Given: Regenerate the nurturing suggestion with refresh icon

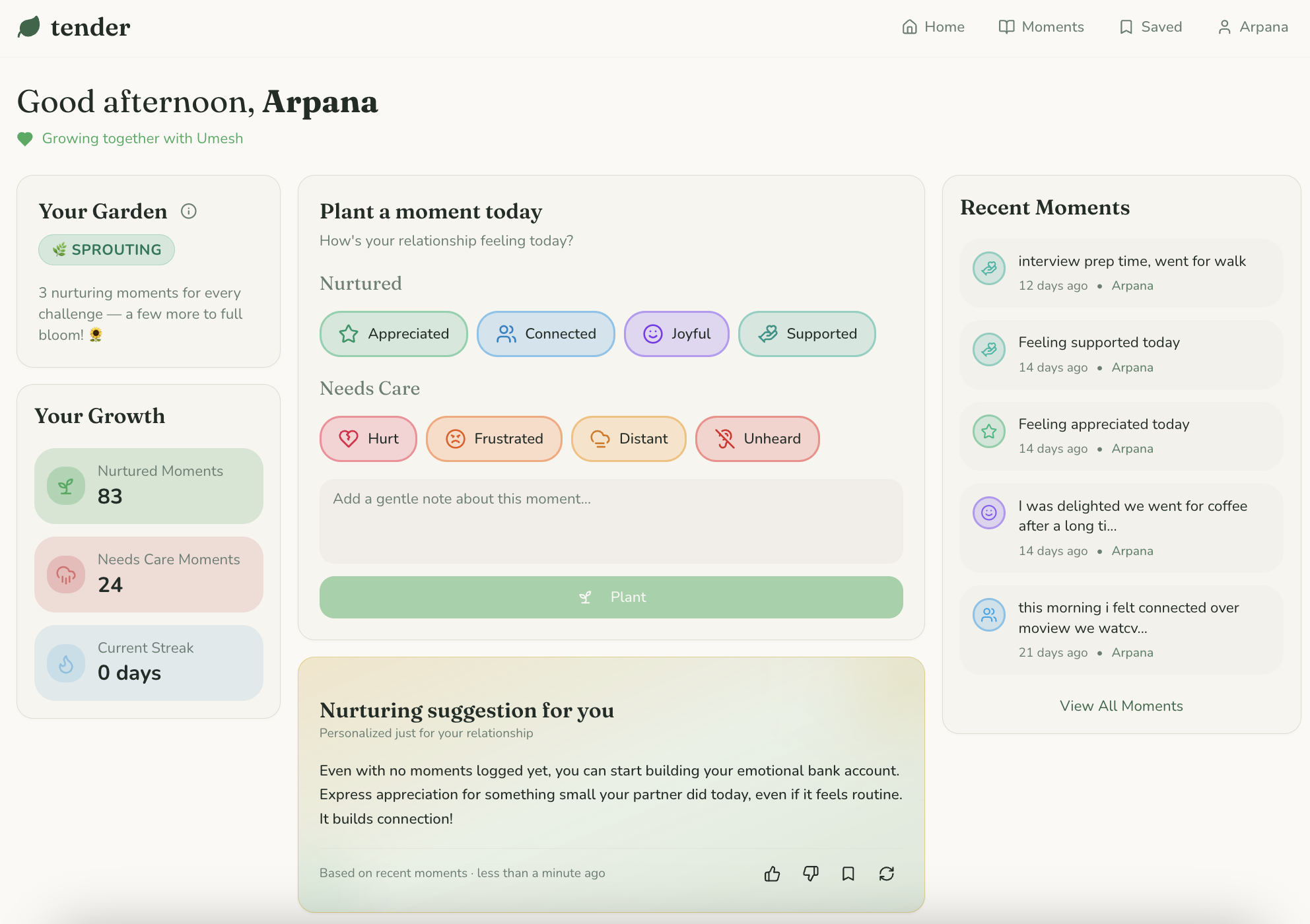Looking at the screenshot, I should [887, 873].
